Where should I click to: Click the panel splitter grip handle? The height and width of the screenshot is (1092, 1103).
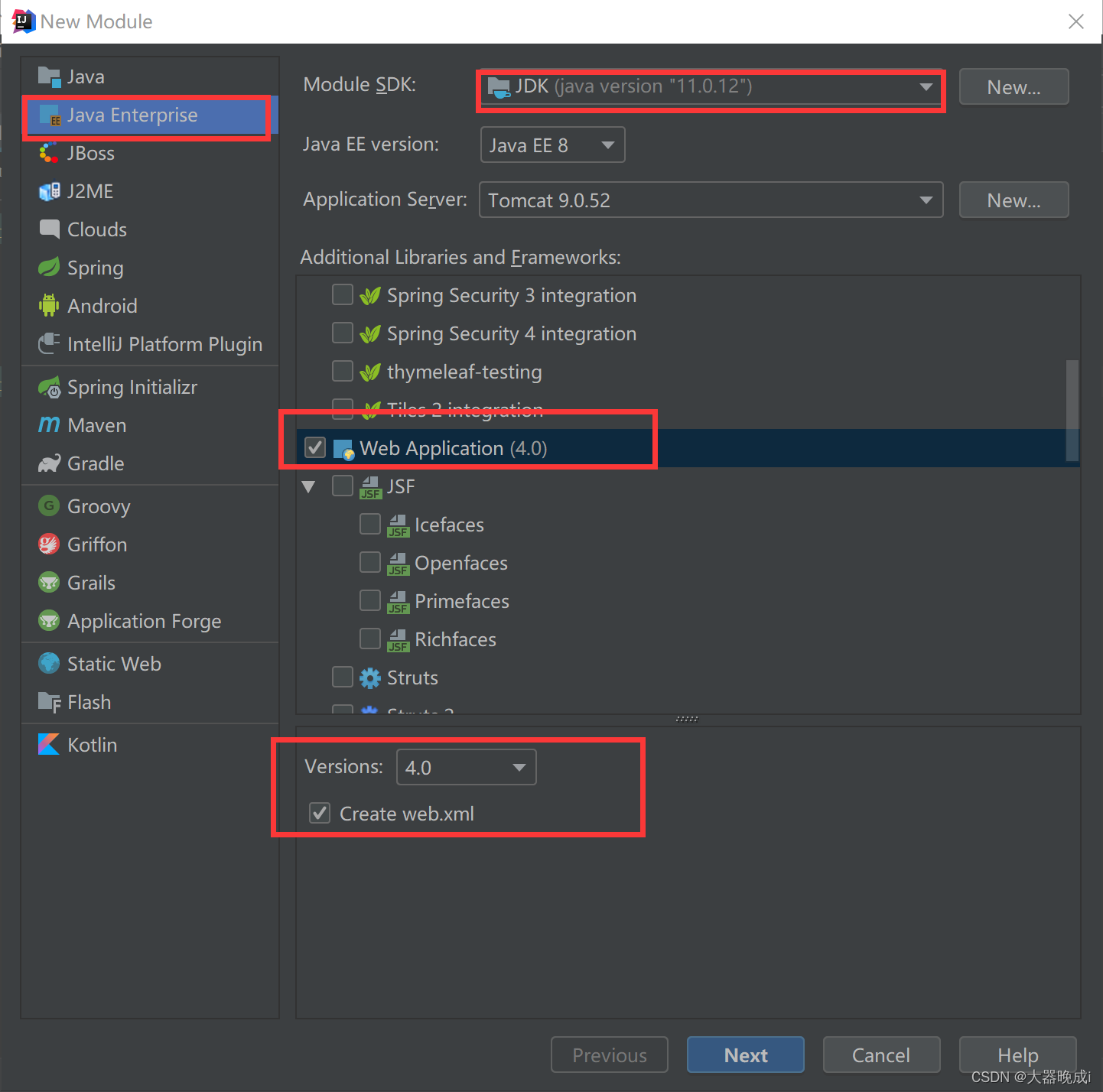687,719
